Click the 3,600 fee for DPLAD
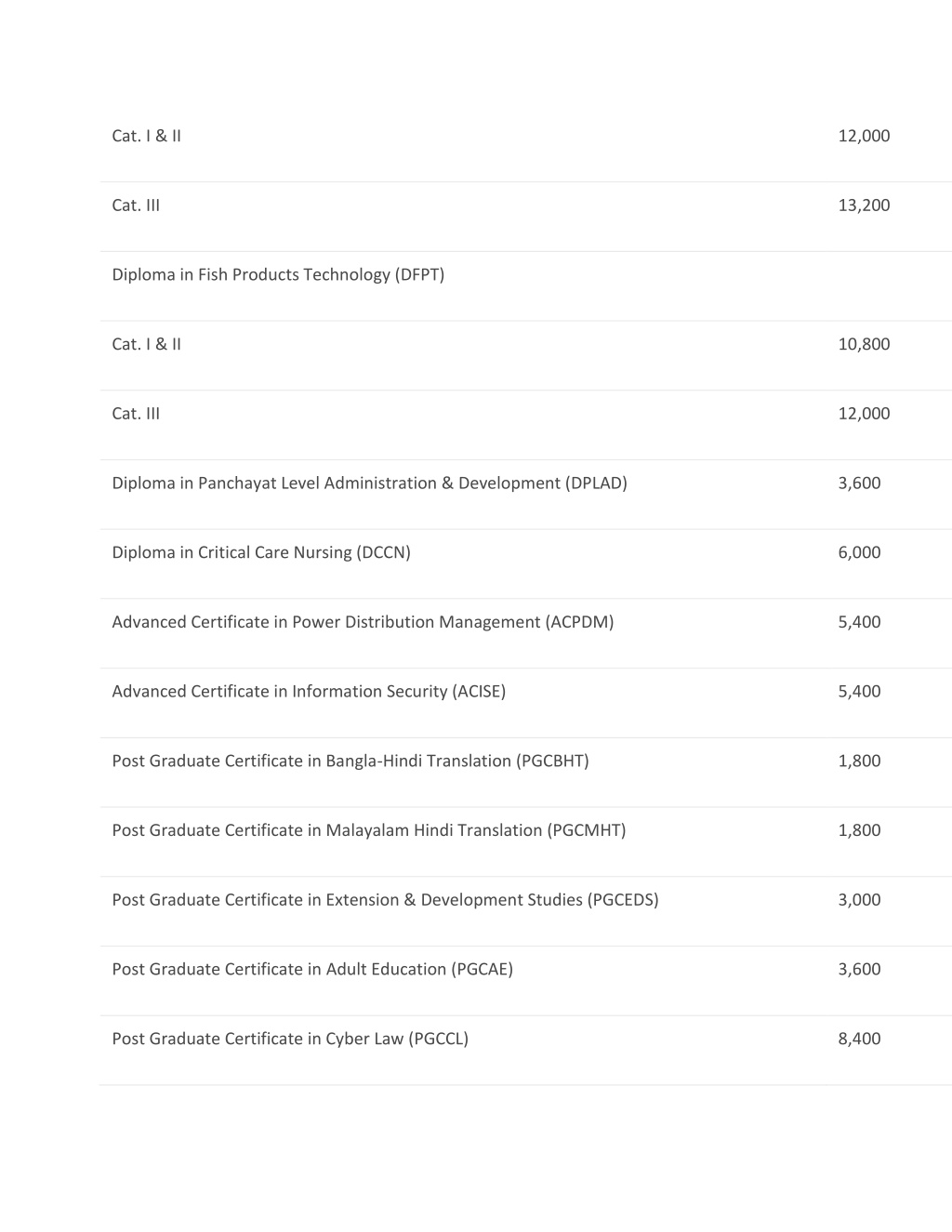This screenshot has height=1232, width=952. tap(859, 484)
